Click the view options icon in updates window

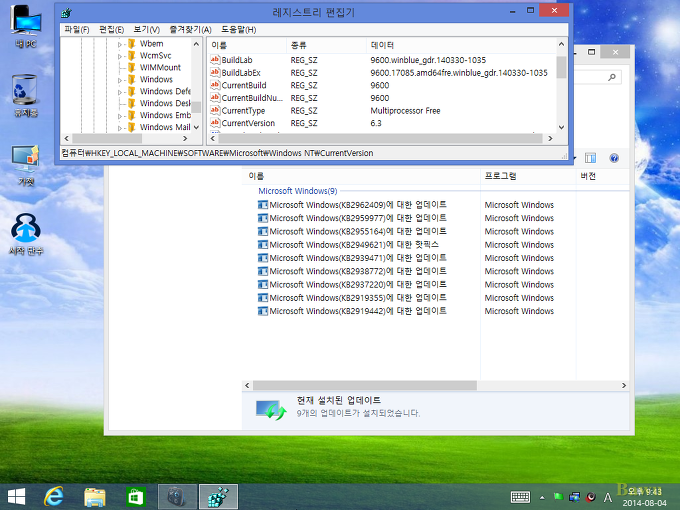click(590, 158)
